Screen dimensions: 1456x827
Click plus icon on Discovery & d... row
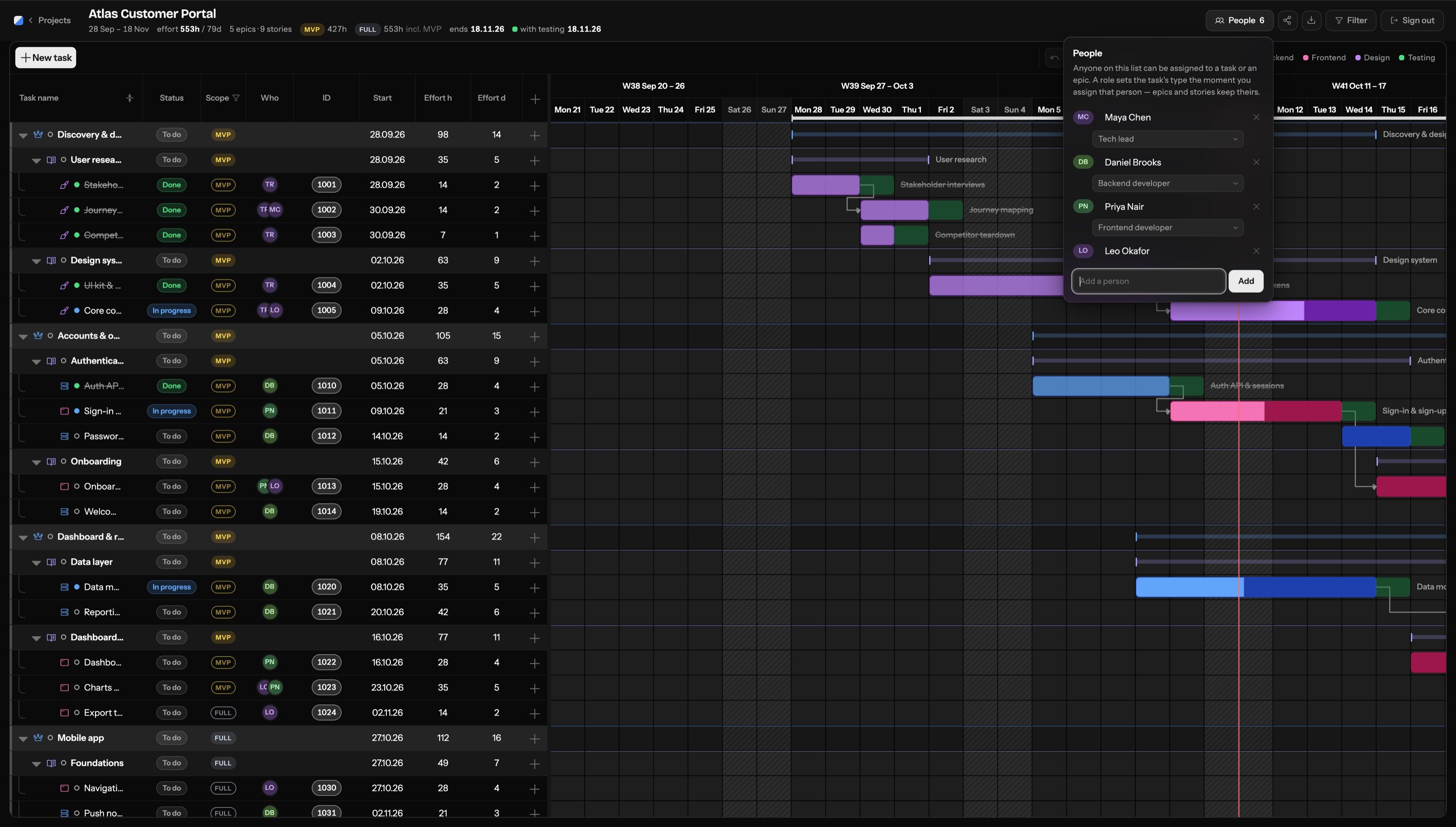tap(535, 135)
